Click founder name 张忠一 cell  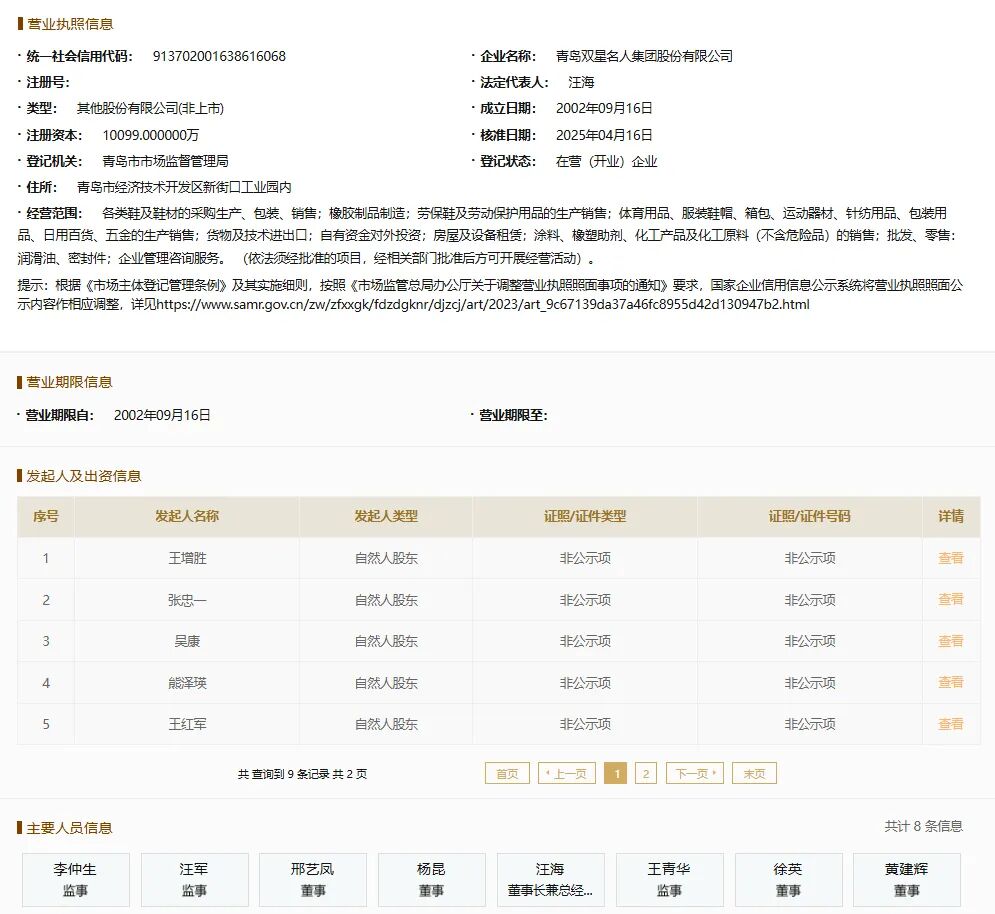(x=187, y=600)
